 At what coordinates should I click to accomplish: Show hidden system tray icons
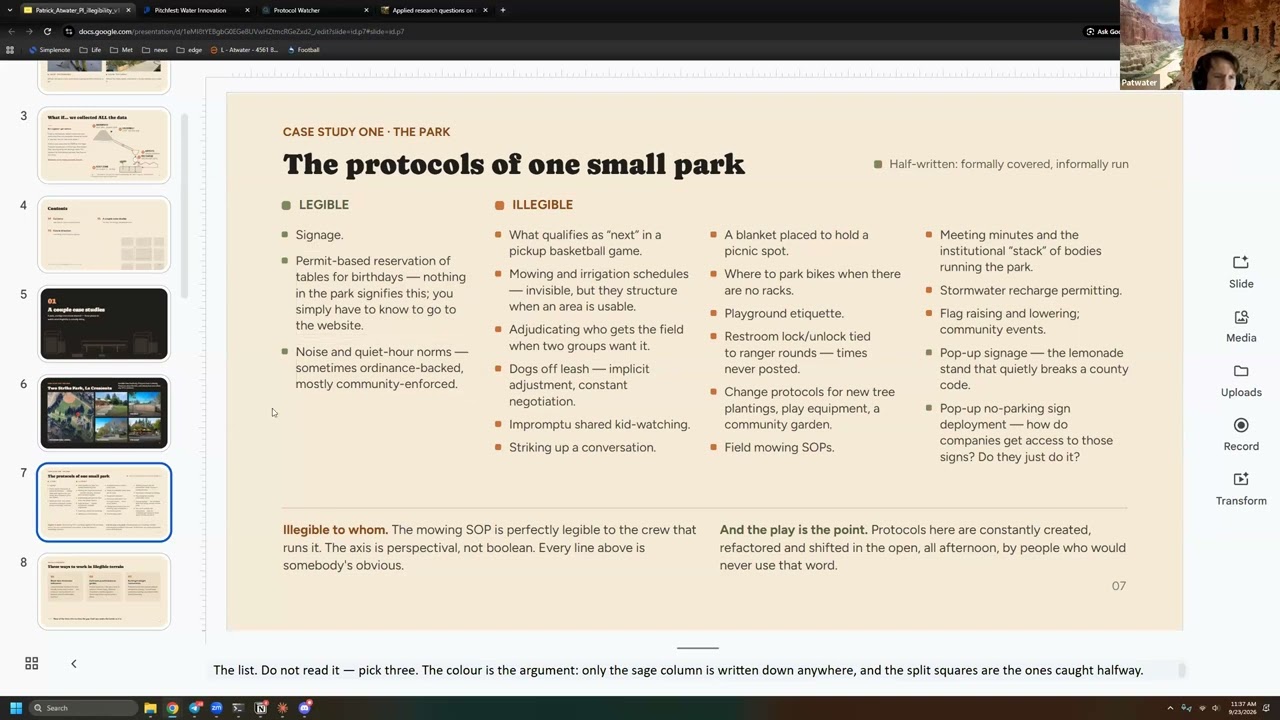[1170, 708]
